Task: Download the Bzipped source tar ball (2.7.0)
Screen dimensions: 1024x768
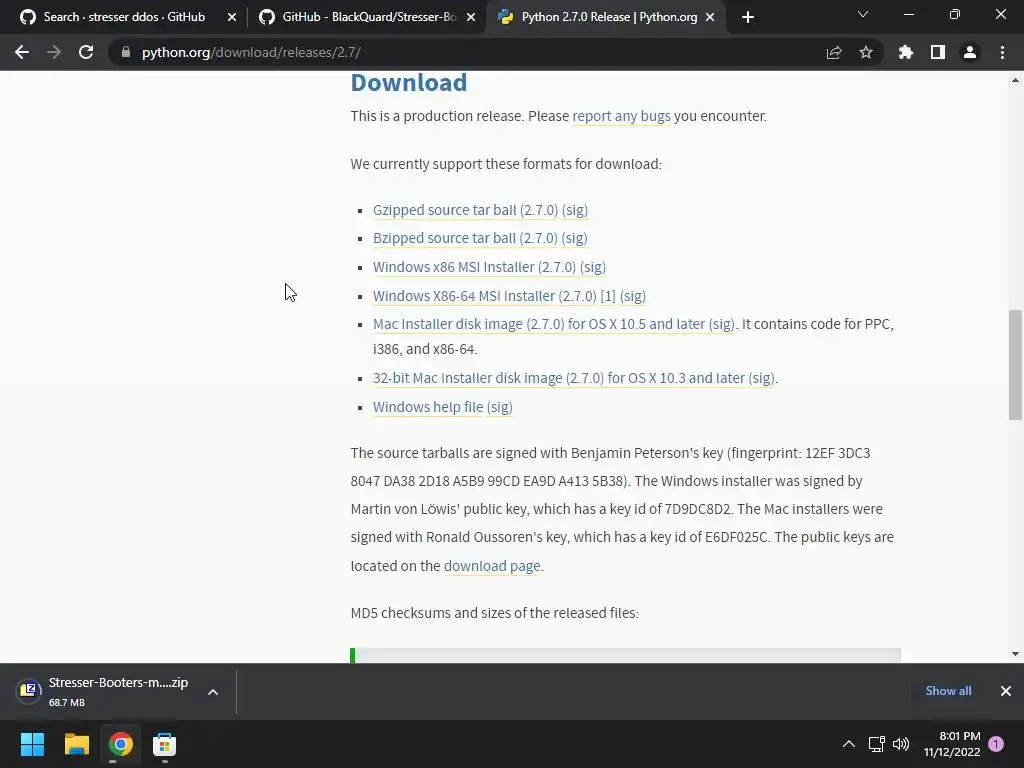Action: pyautogui.click(x=466, y=238)
